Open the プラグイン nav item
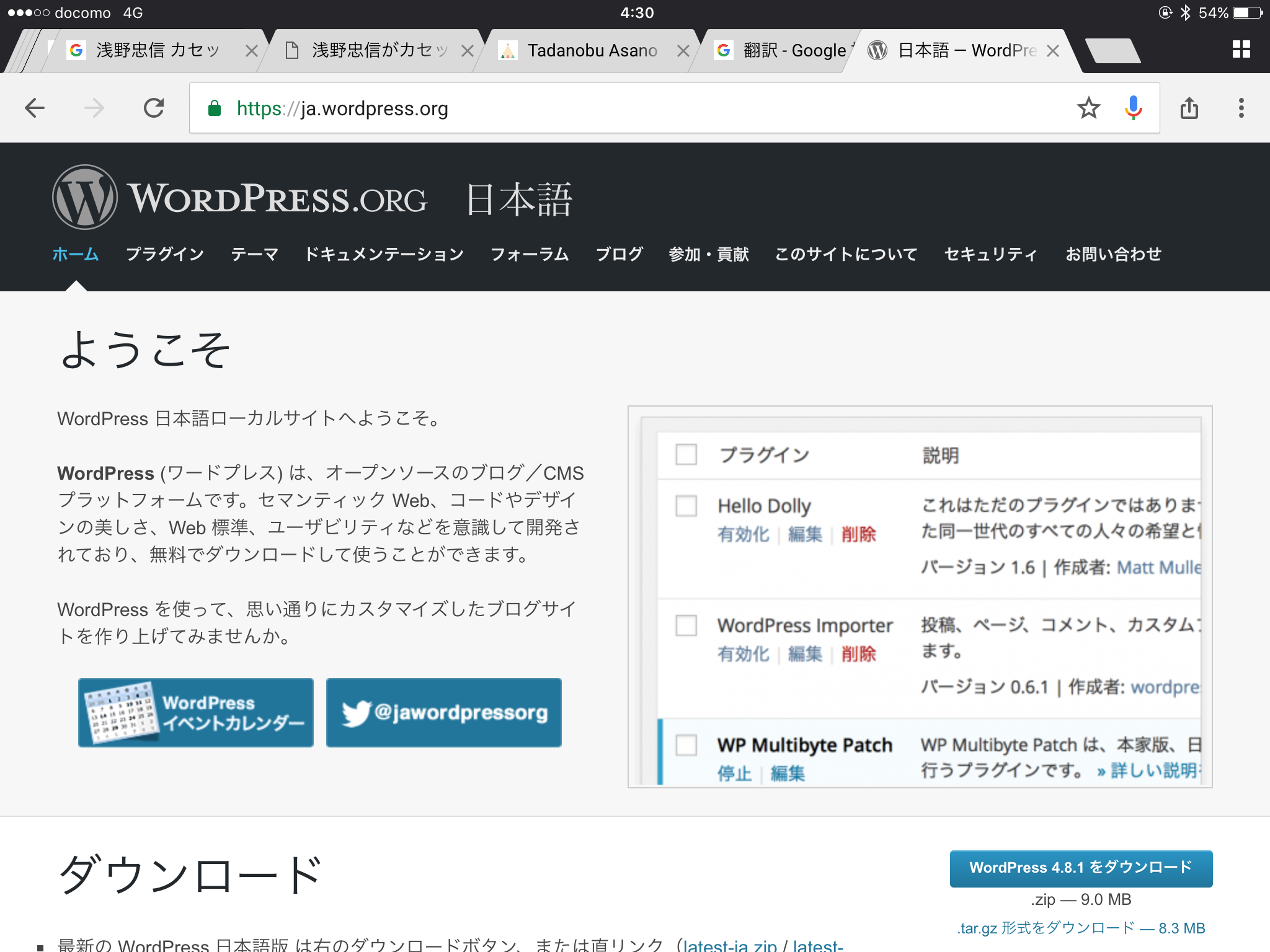This screenshot has width=1270, height=952. tap(165, 254)
